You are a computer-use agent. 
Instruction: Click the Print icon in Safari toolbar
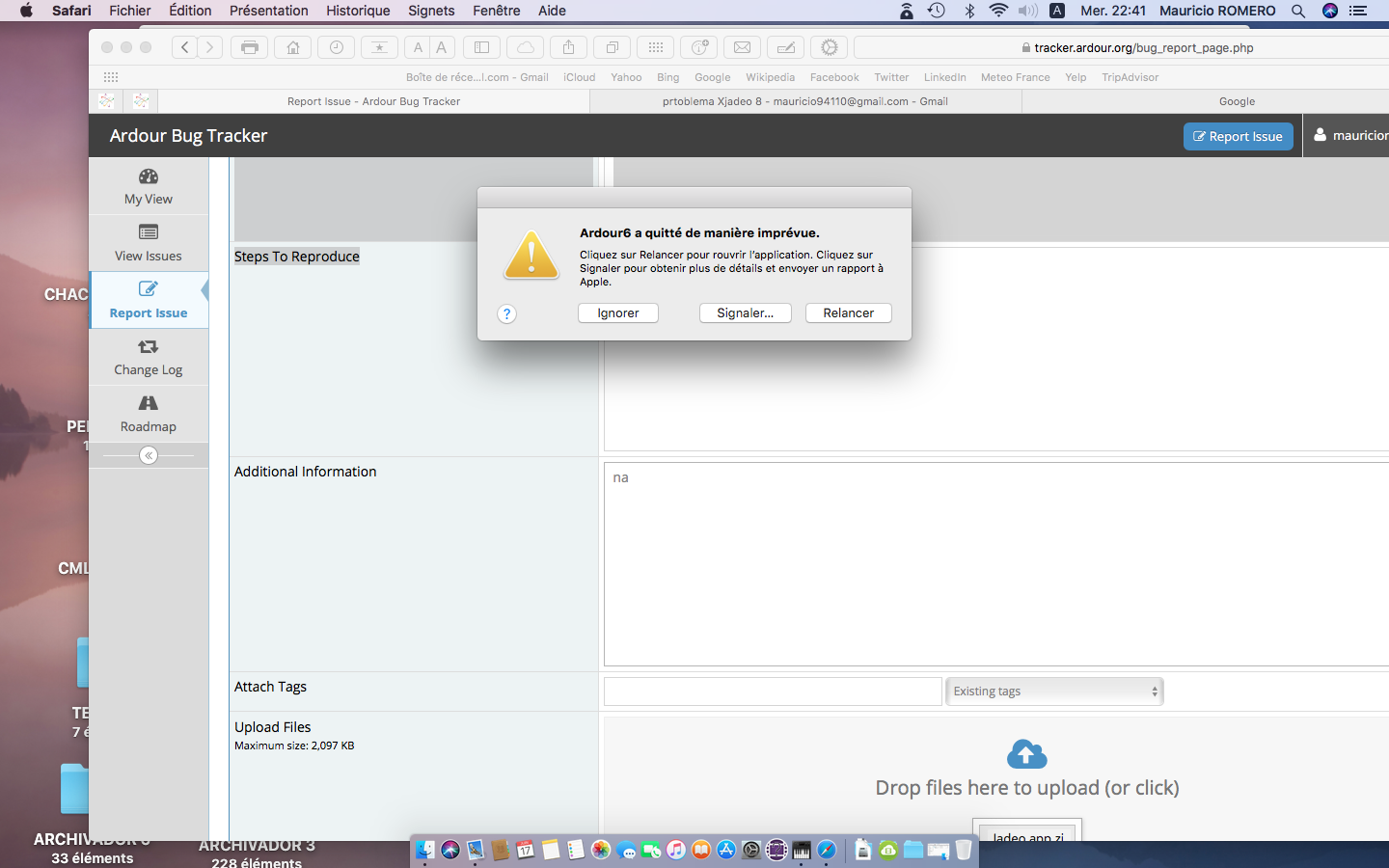[x=250, y=47]
